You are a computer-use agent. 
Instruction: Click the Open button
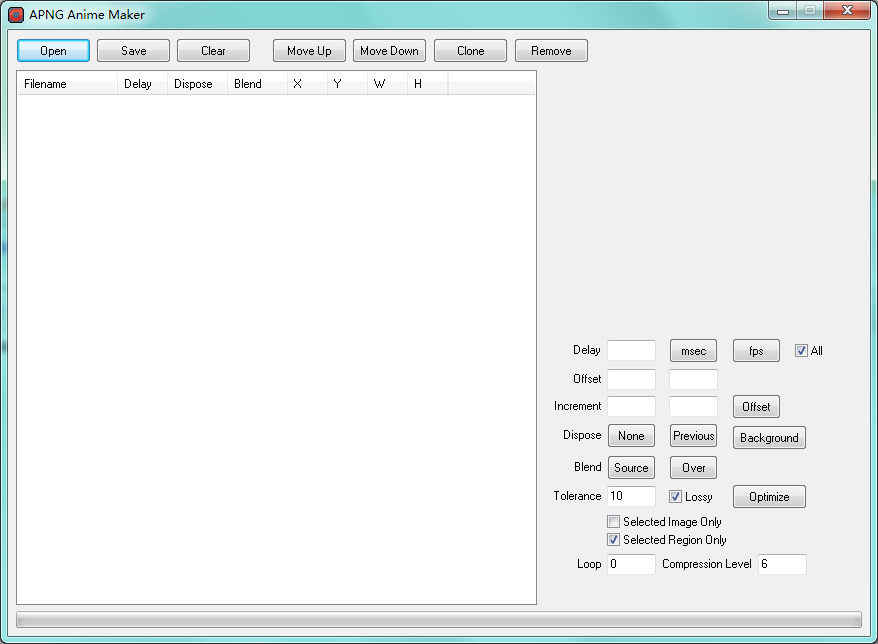click(53, 50)
